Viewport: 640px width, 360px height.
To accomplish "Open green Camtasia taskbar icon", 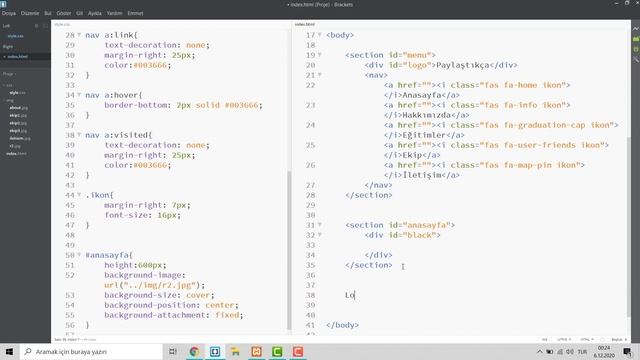I will click(x=277, y=351).
